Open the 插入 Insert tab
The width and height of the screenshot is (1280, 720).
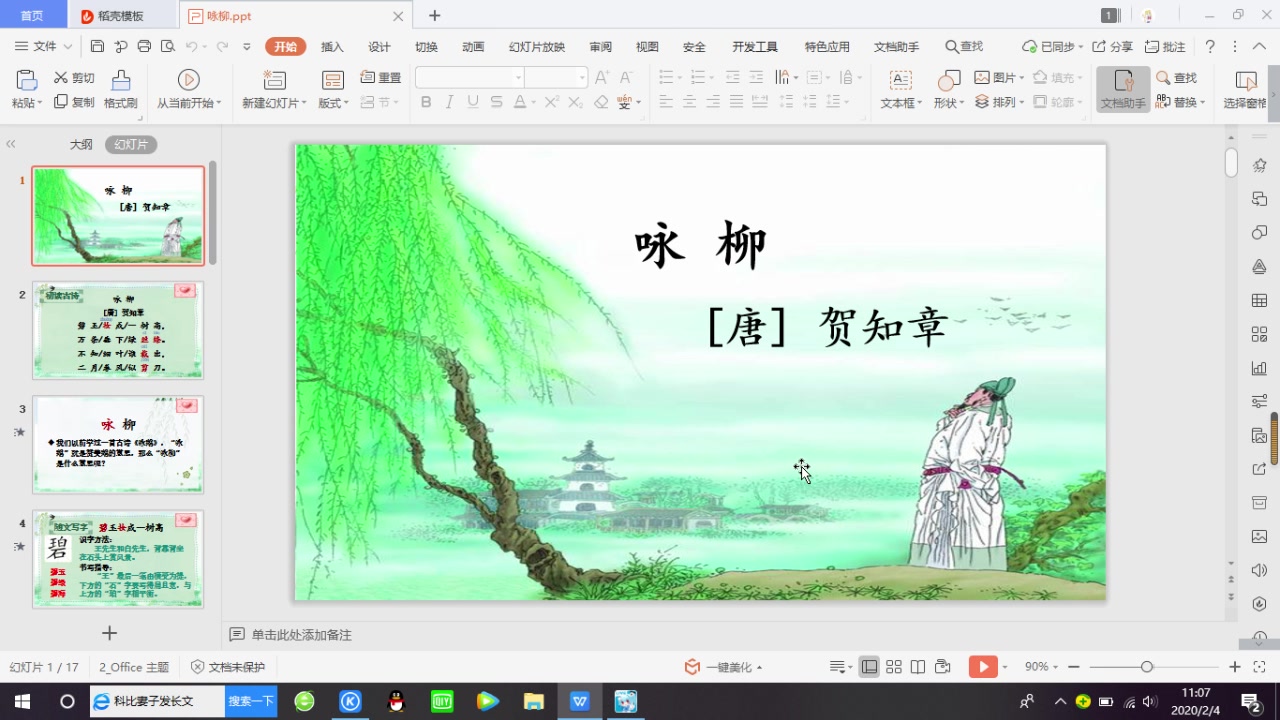tap(332, 46)
